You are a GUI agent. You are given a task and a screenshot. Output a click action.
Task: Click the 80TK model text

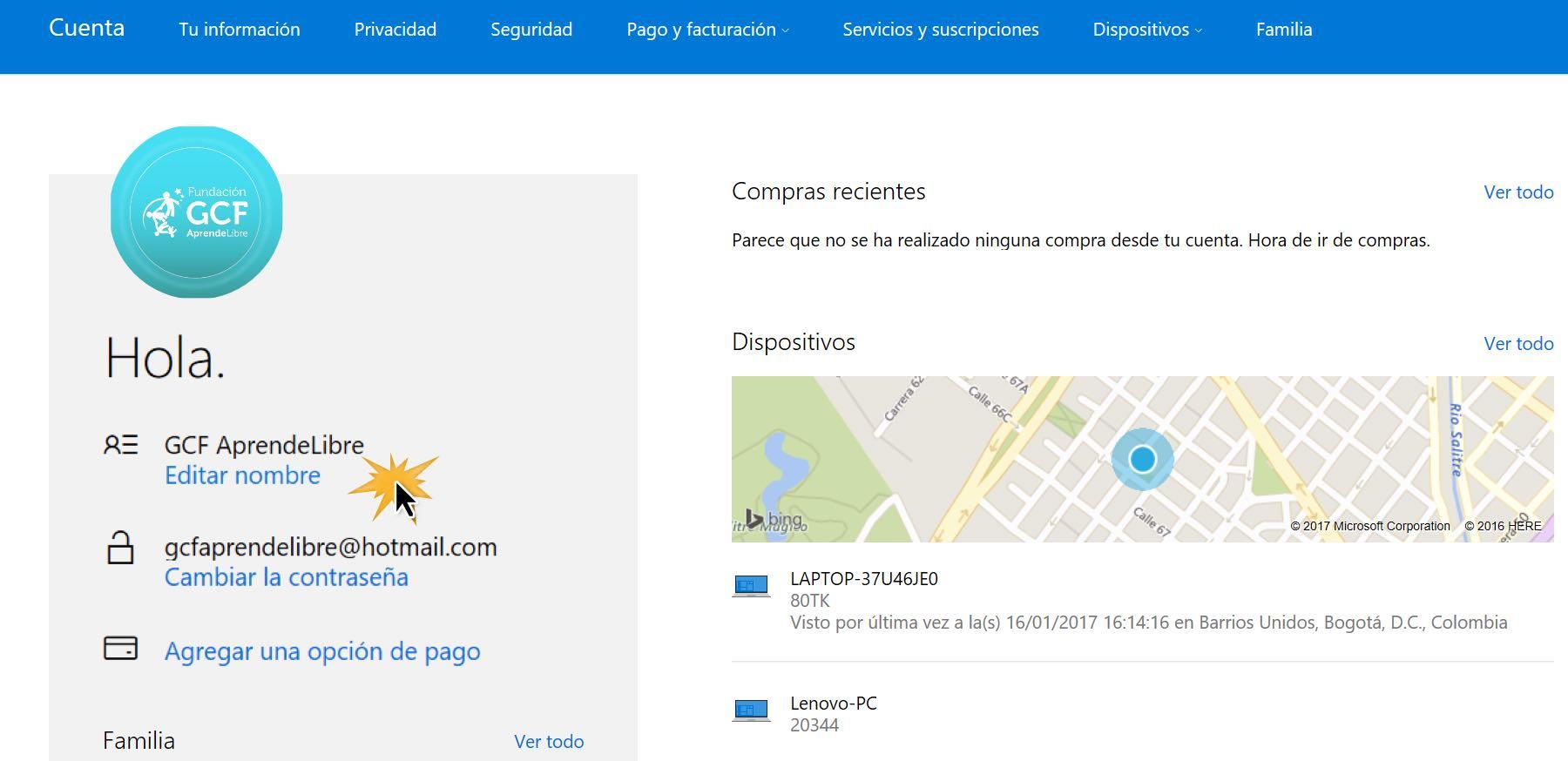click(x=810, y=601)
